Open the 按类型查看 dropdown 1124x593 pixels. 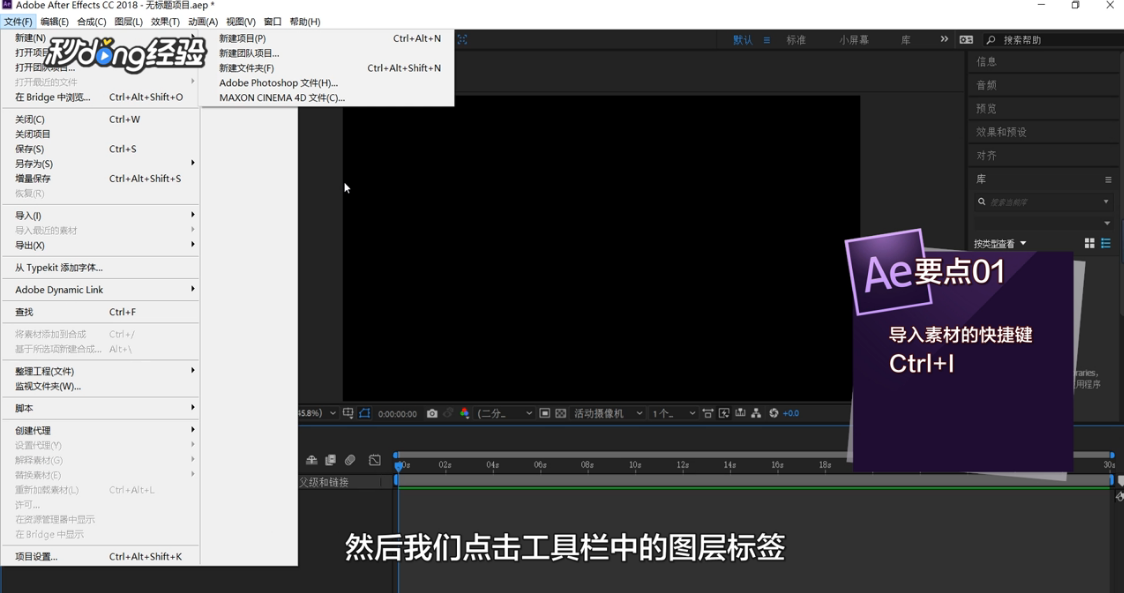click(x=1000, y=244)
